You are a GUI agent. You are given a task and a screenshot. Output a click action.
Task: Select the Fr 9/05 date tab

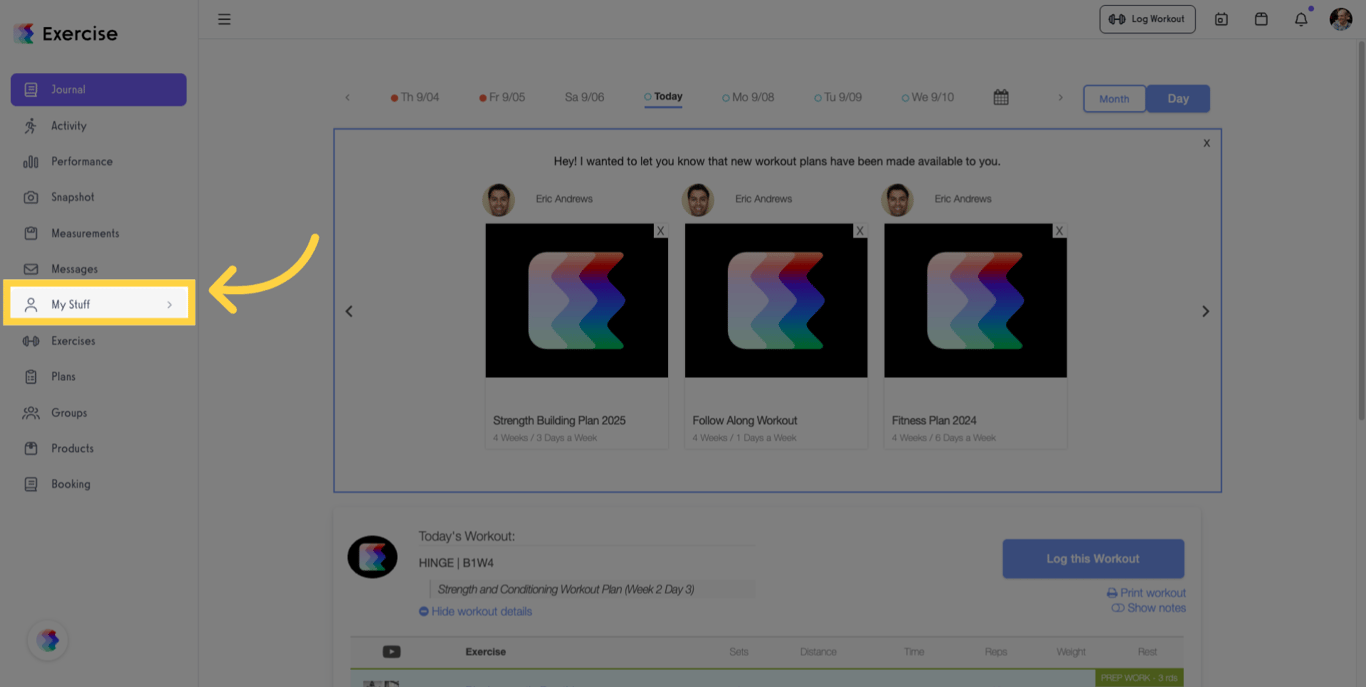coord(502,98)
